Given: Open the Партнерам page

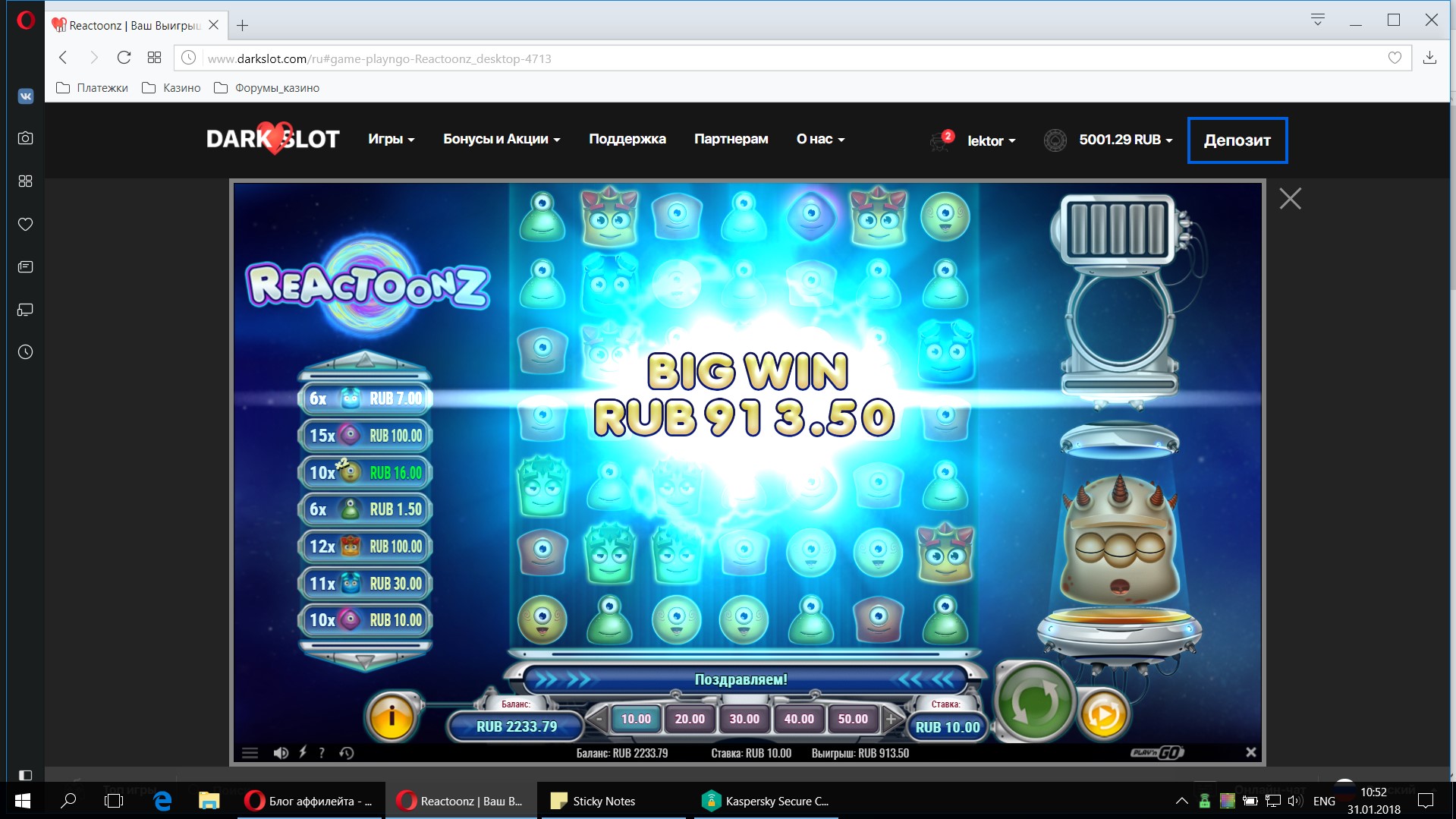Looking at the screenshot, I should point(731,139).
